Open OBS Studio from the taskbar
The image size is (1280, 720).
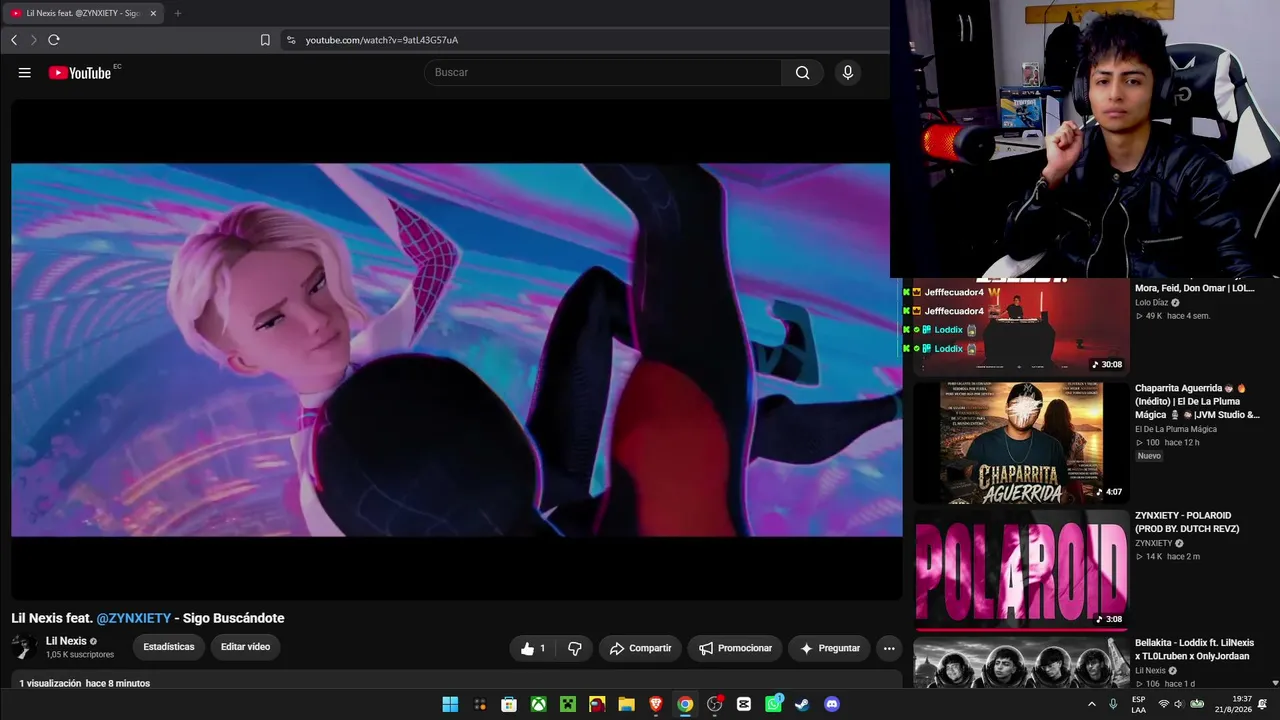click(x=714, y=704)
